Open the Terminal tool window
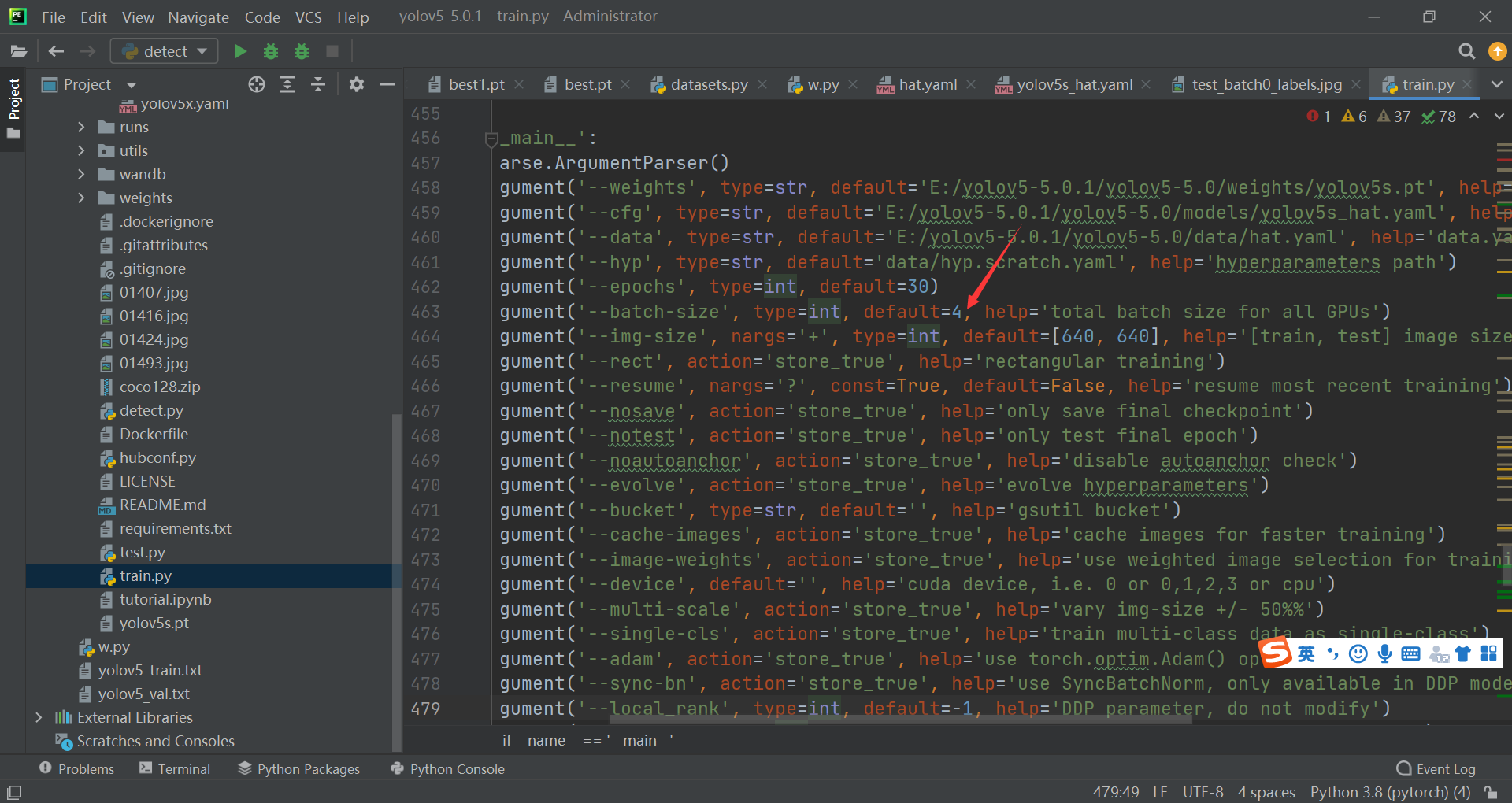This screenshot has height=803, width=1512. [175, 768]
